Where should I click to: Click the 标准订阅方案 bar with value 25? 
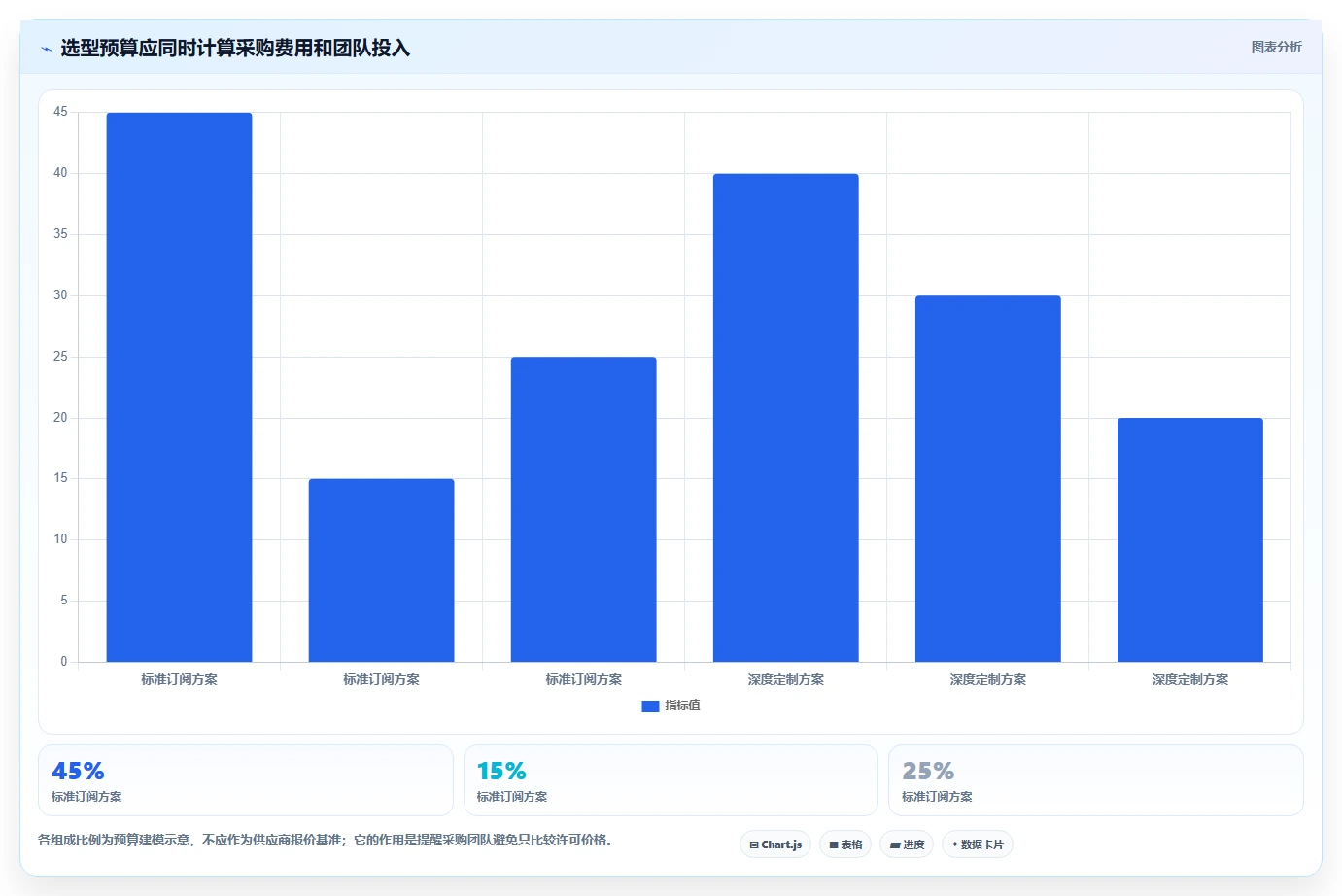583,509
